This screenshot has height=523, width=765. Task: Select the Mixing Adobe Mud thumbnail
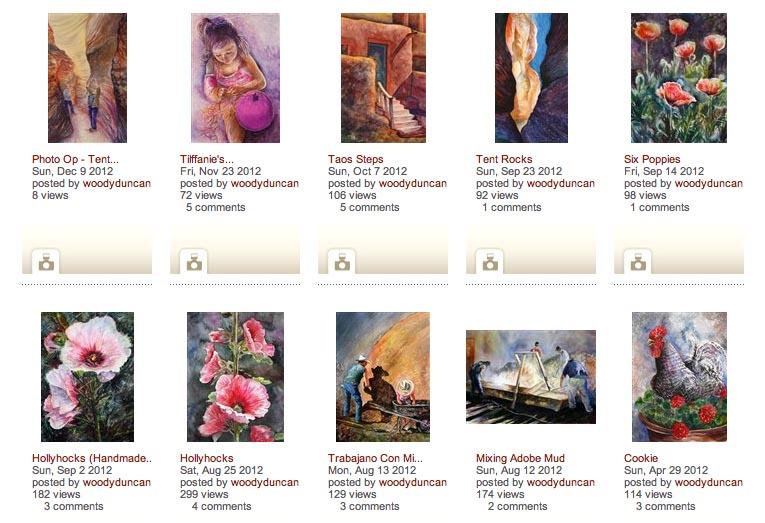[x=531, y=377]
